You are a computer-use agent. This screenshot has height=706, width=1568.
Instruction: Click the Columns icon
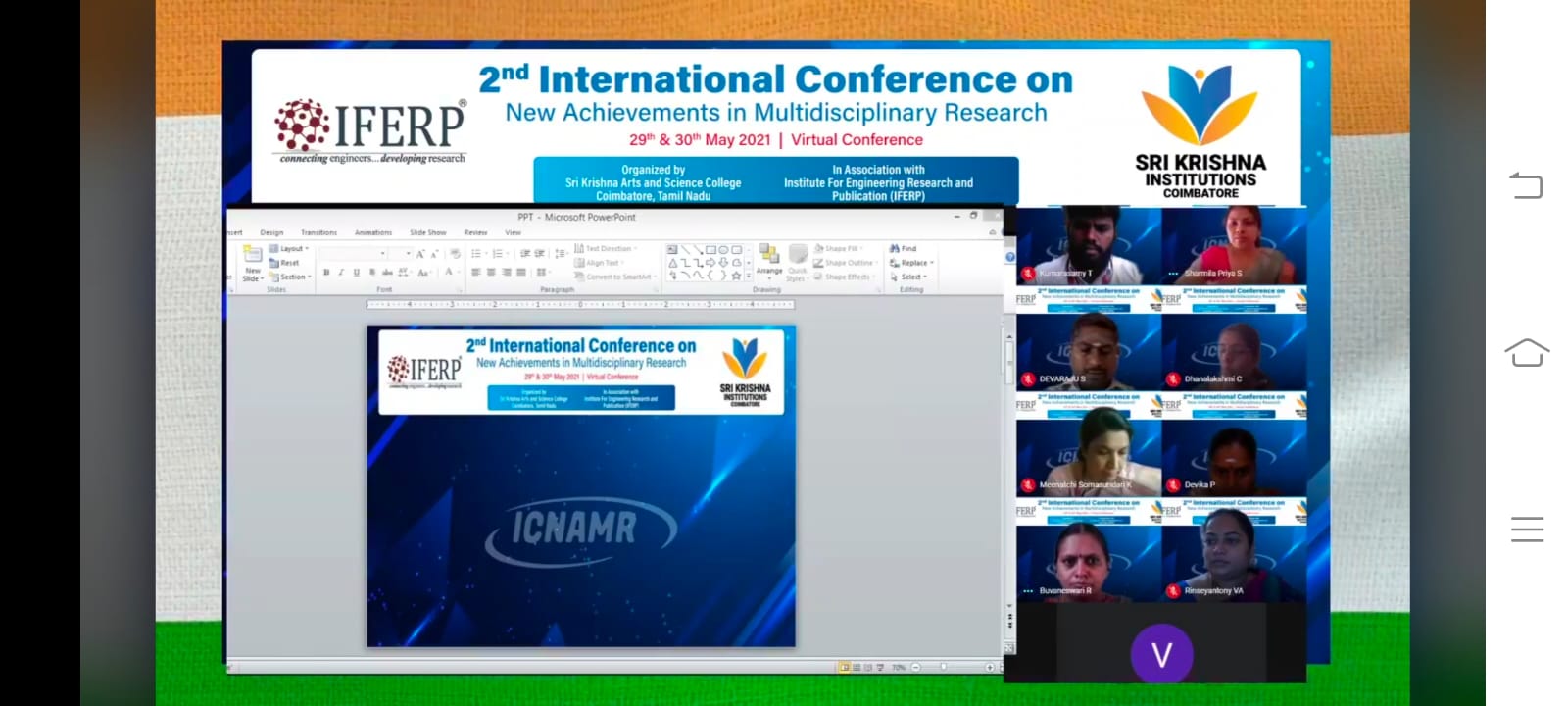pyautogui.click(x=543, y=272)
